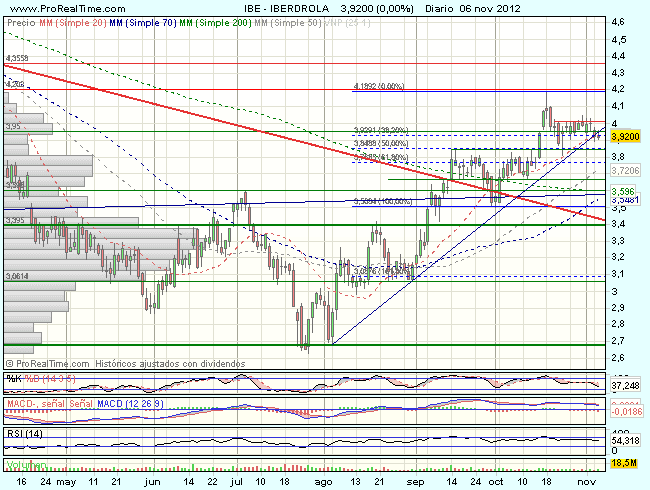
Task: Click the Precio legend label
Action: (22, 23)
